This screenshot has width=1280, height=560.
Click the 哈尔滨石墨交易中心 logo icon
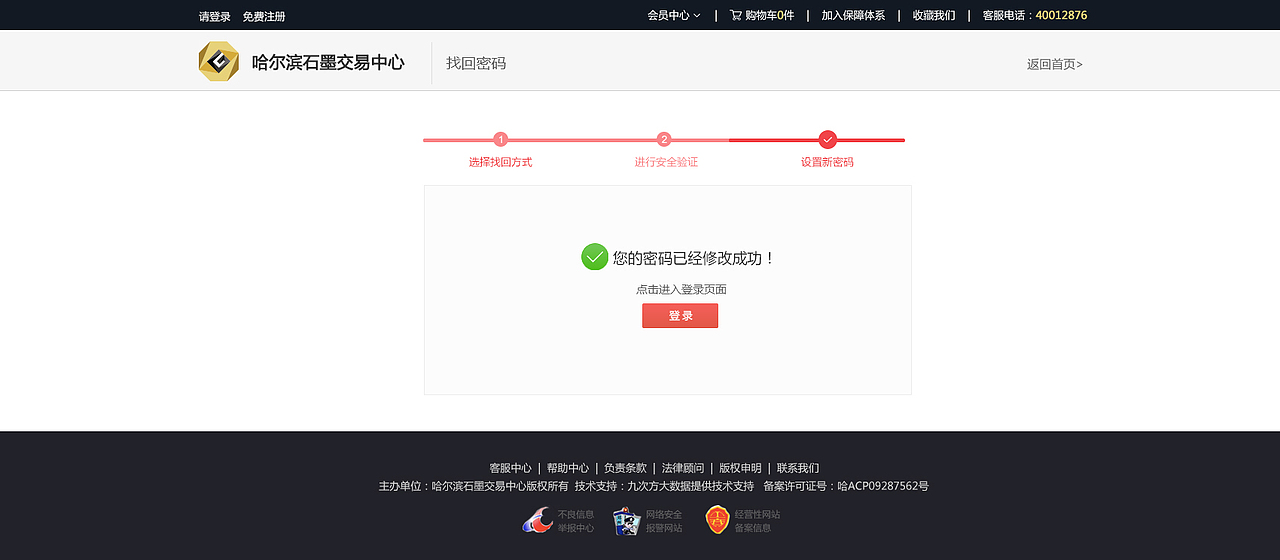218,62
